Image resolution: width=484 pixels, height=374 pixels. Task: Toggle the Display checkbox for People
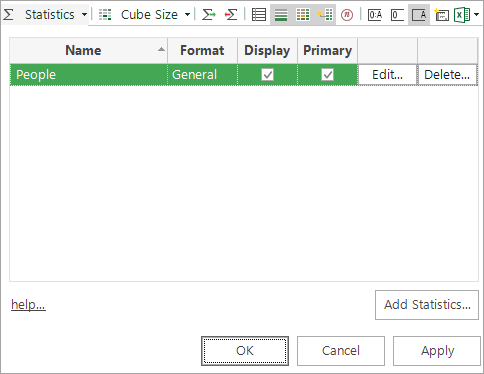267,75
